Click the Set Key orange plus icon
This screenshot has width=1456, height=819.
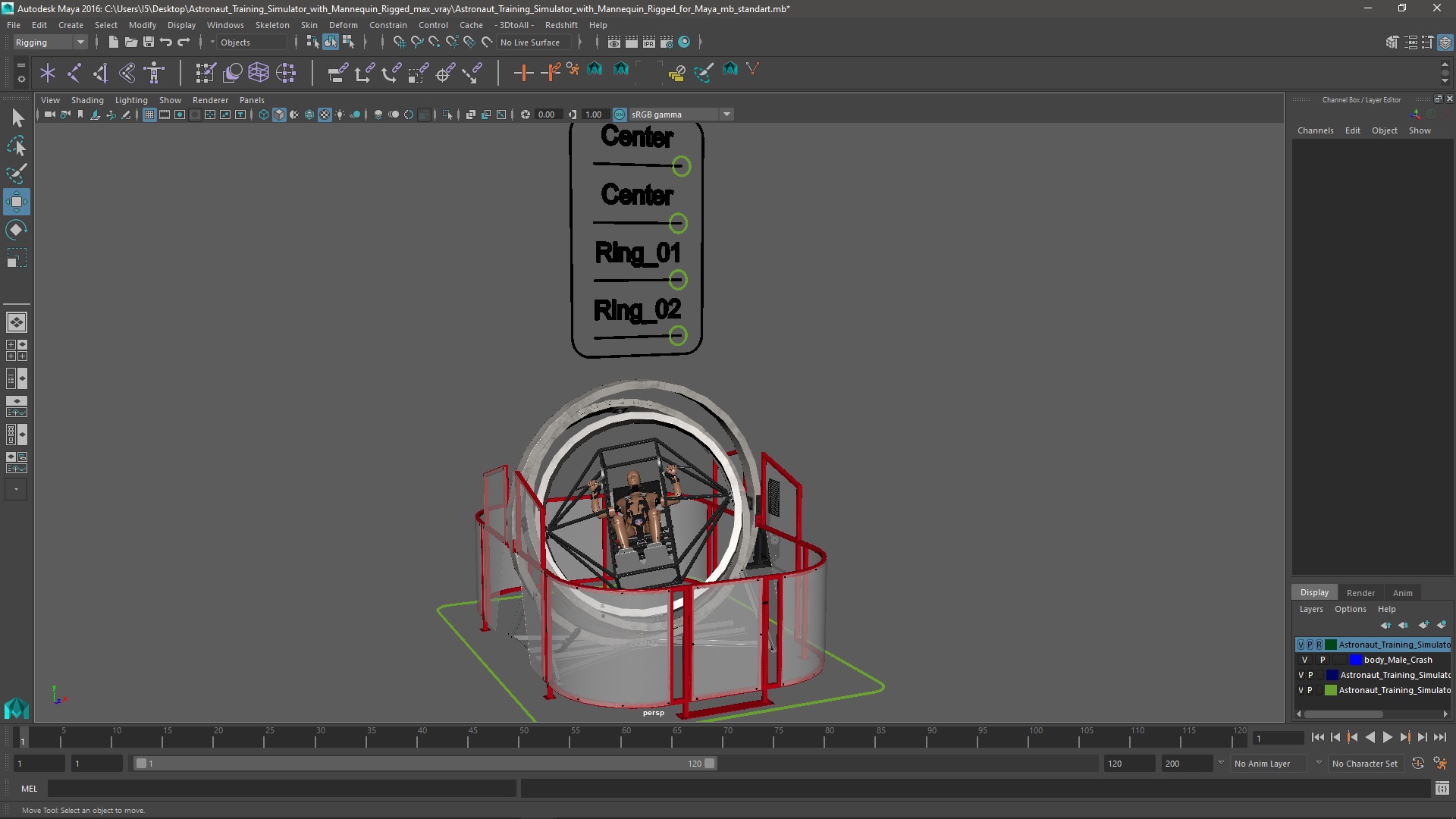523,73
